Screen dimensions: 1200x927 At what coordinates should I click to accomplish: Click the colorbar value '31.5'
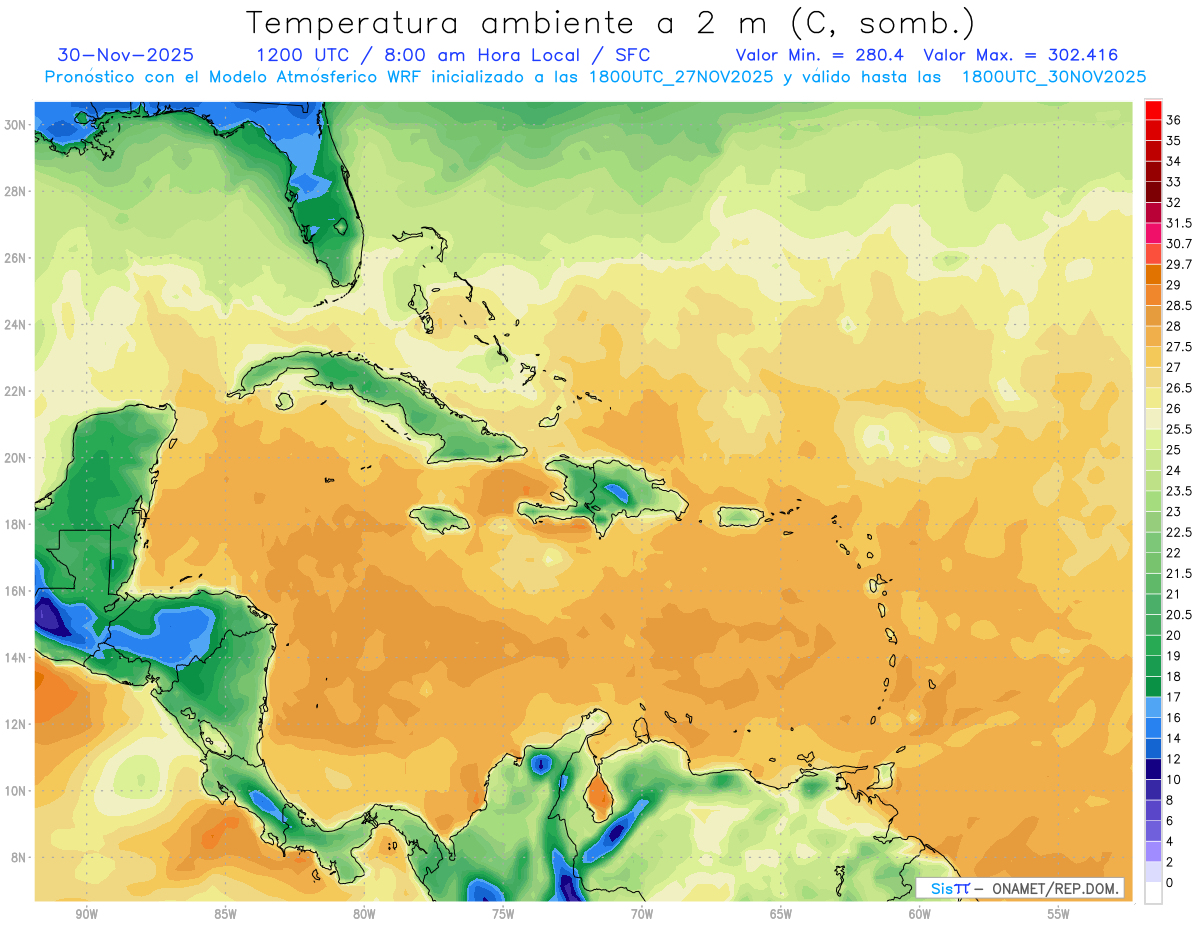point(1179,223)
